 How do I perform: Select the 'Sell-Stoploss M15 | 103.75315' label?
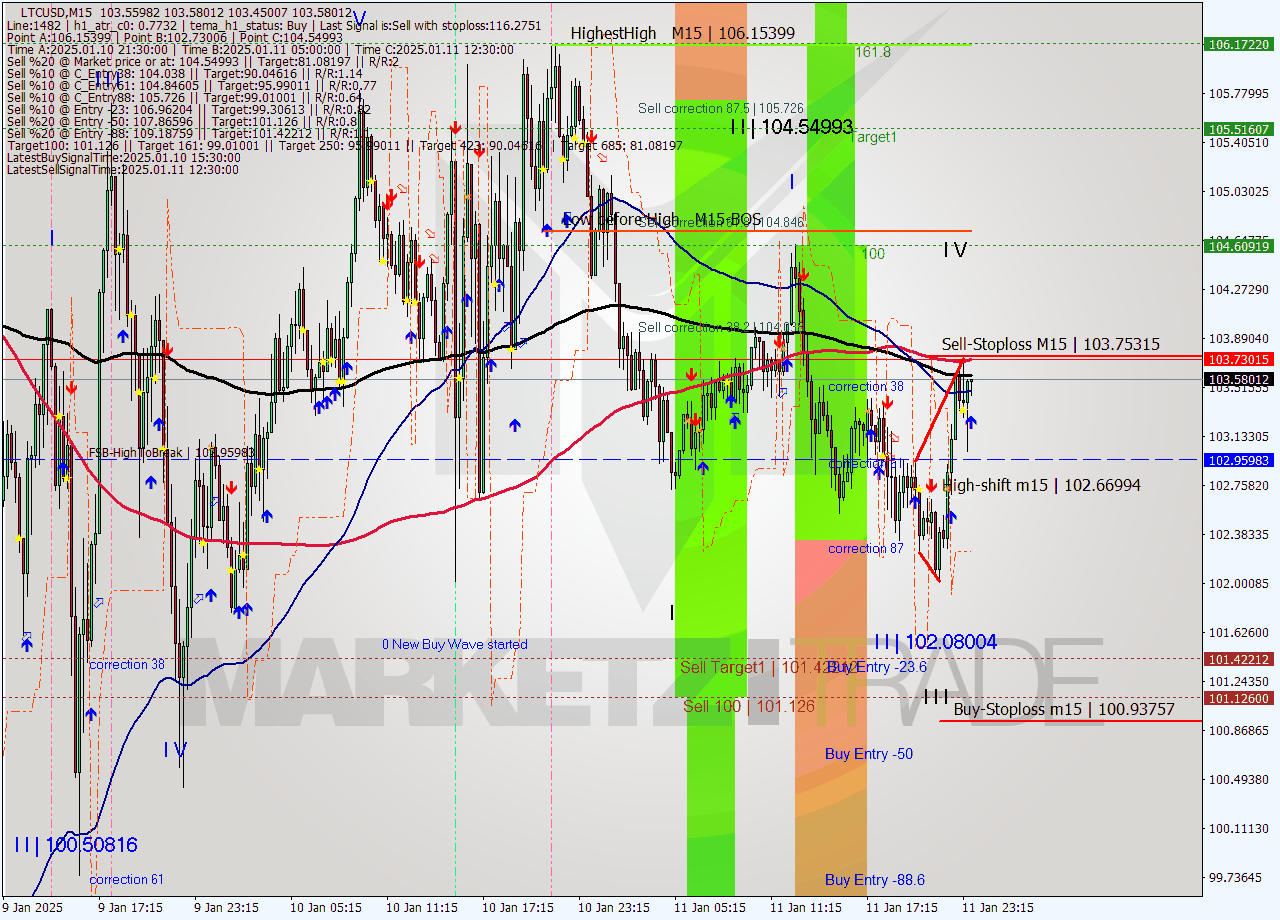click(x=1051, y=344)
